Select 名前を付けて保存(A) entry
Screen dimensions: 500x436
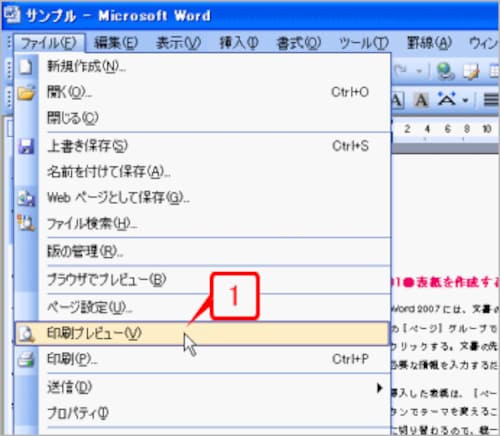pyautogui.click(x=202, y=172)
